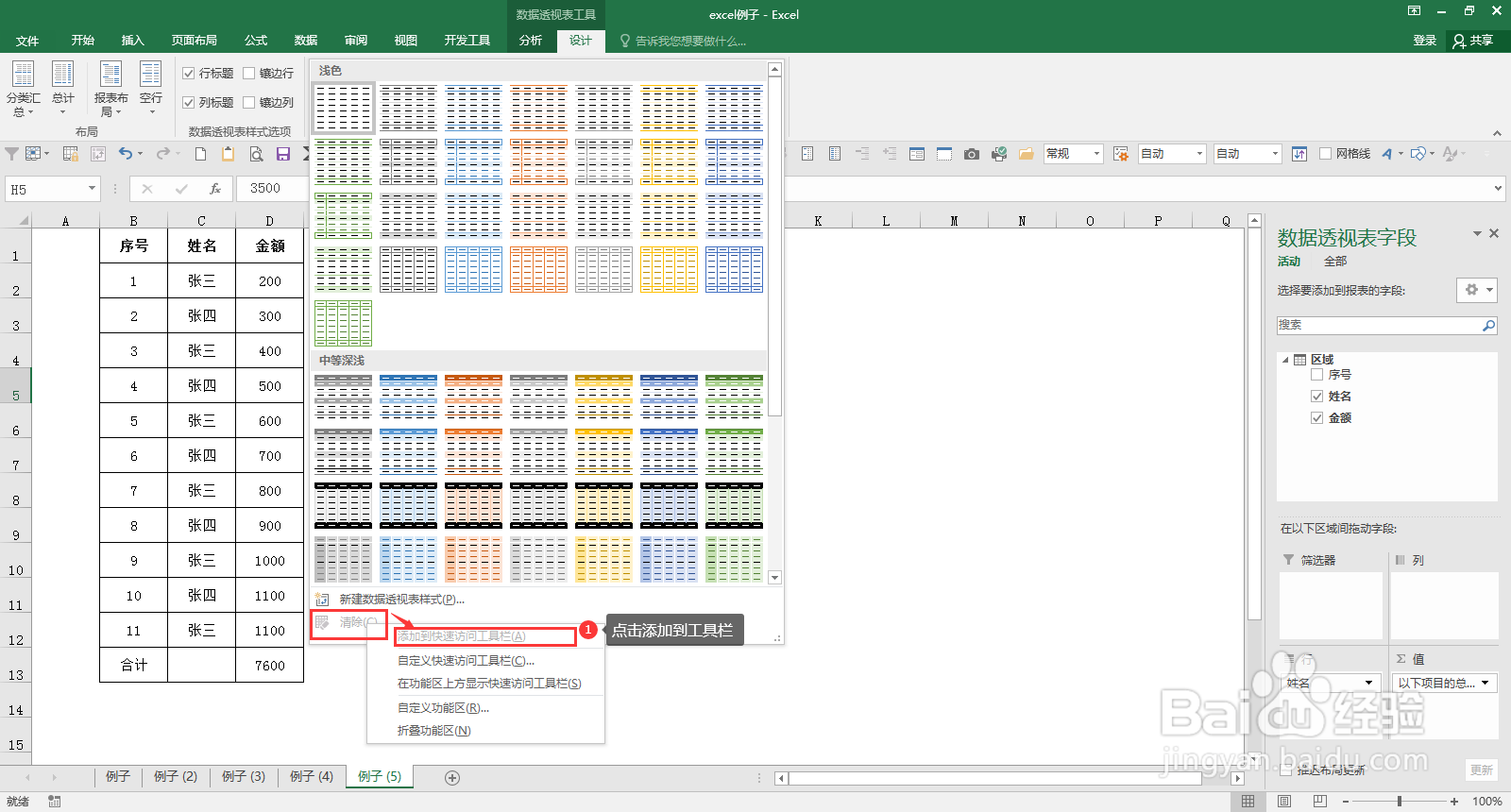Click the 共享 share icon button

tap(1473, 41)
